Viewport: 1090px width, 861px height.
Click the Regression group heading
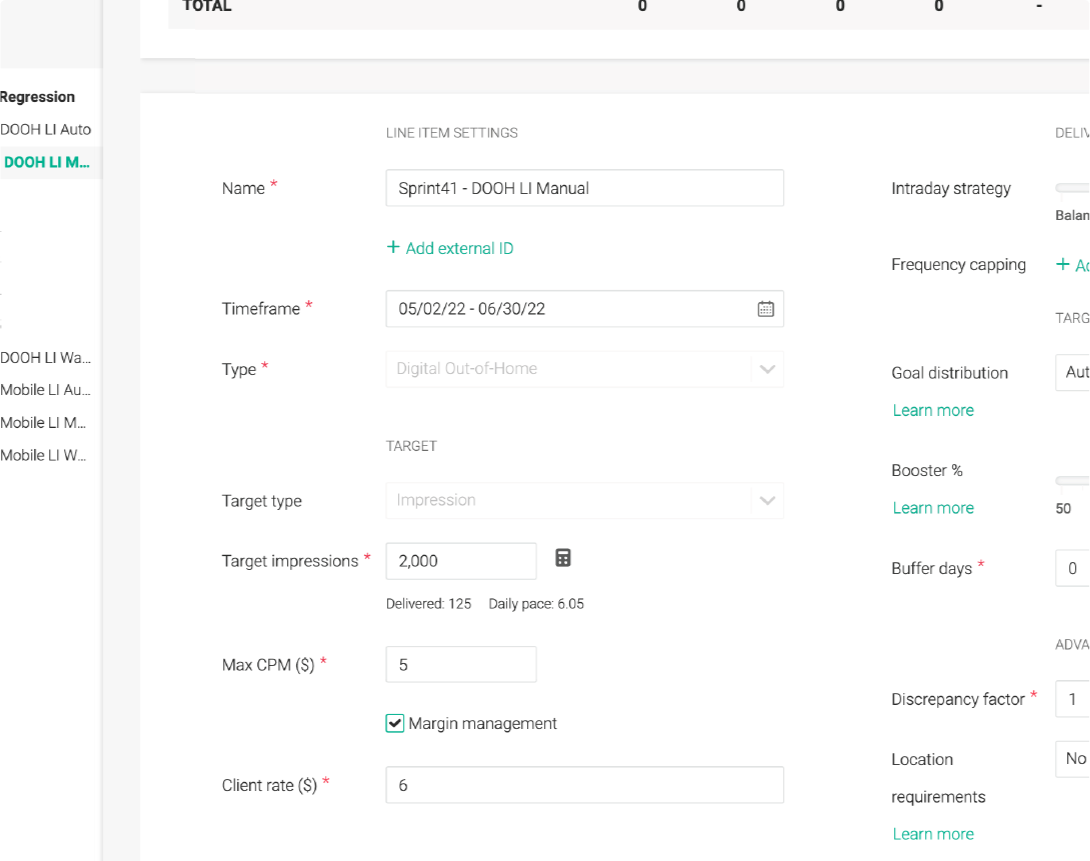pos(38,97)
